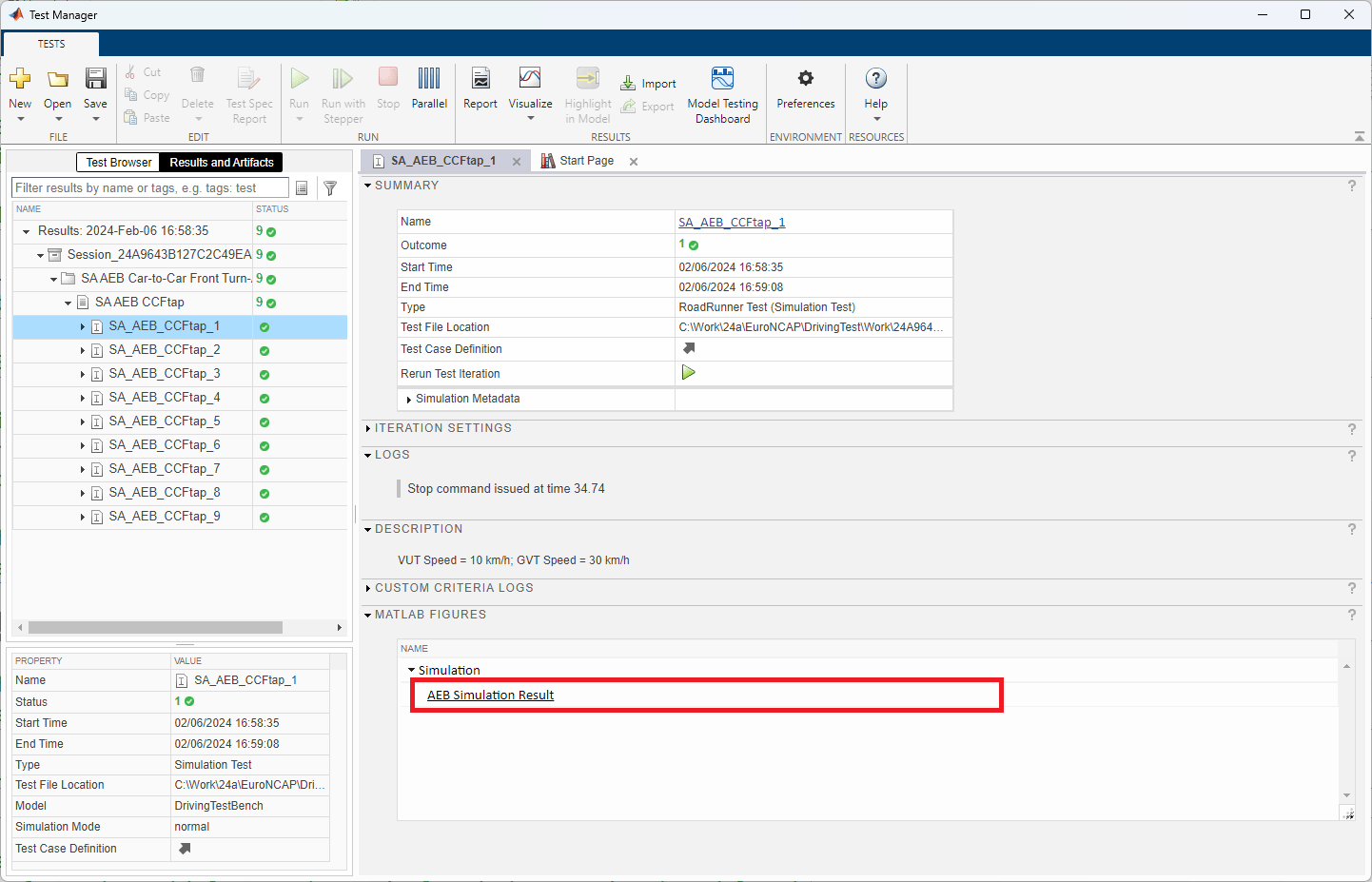This screenshot has width=1372, height=882.
Task: Open the AEB Simulation Result link
Action: 490,696
